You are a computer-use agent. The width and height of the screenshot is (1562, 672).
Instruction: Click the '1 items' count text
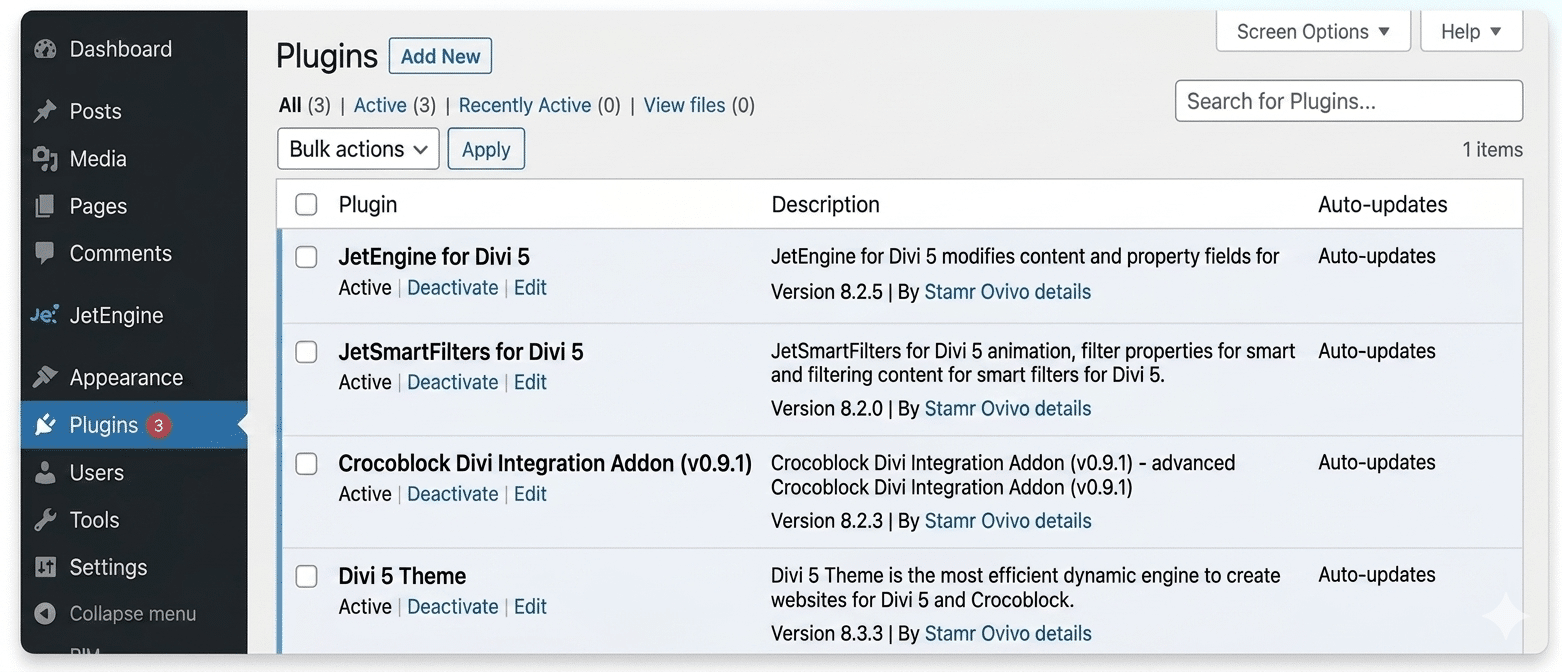[1492, 149]
